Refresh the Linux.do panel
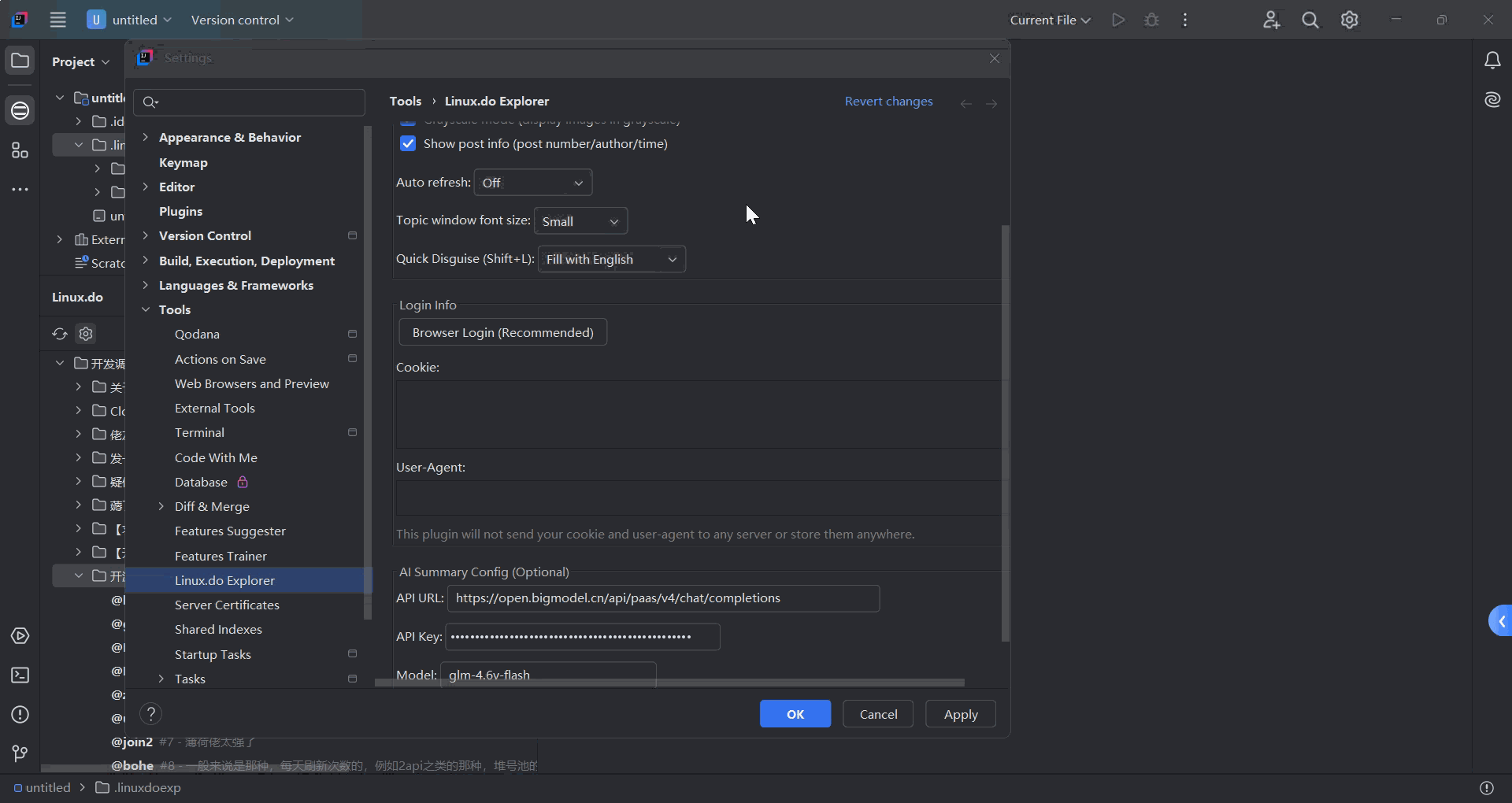This screenshot has height=803, width=1512. click(x=60, y=334)
